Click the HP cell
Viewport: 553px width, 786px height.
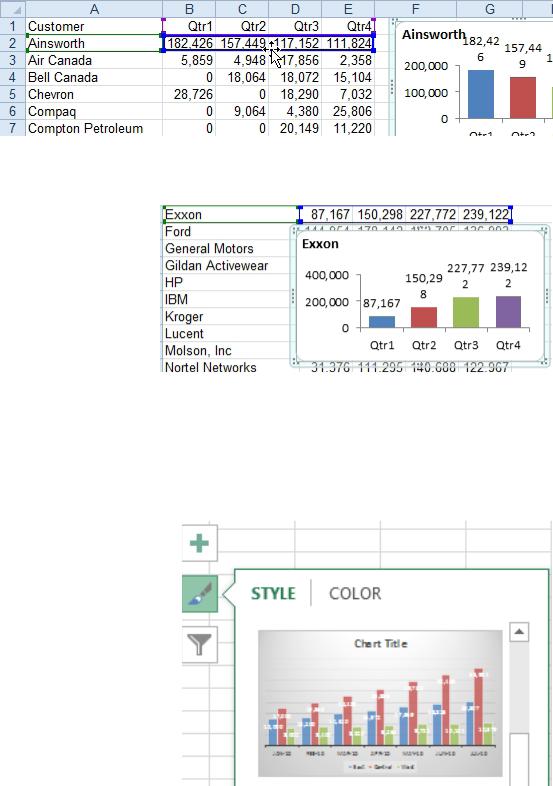(x=227, y=282)
